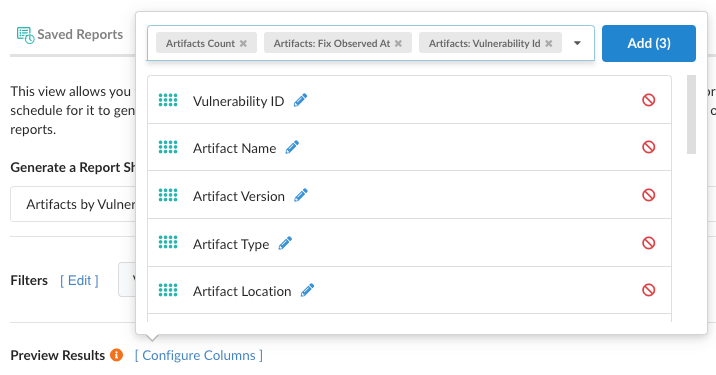Remove the Artifact Name column

[648, 147]
